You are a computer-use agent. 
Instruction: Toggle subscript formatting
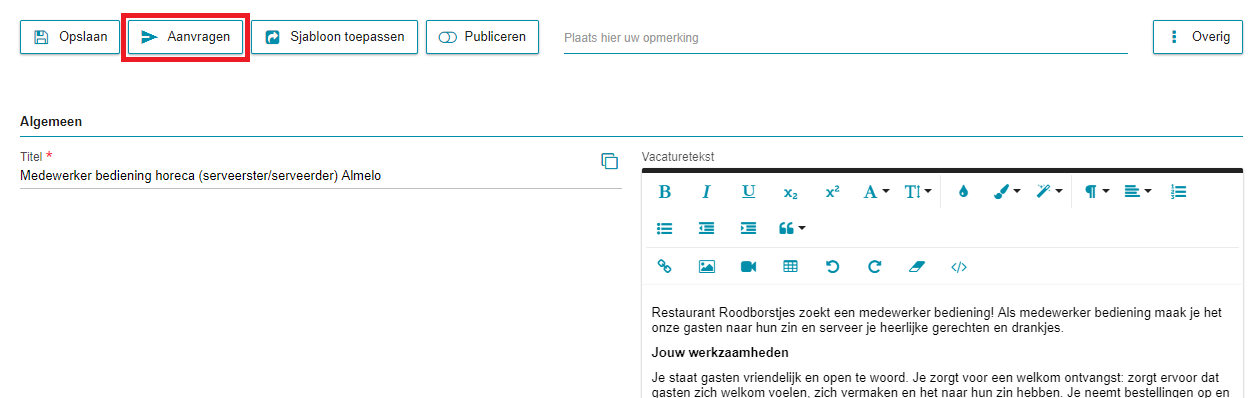click(x=790, y=191)
